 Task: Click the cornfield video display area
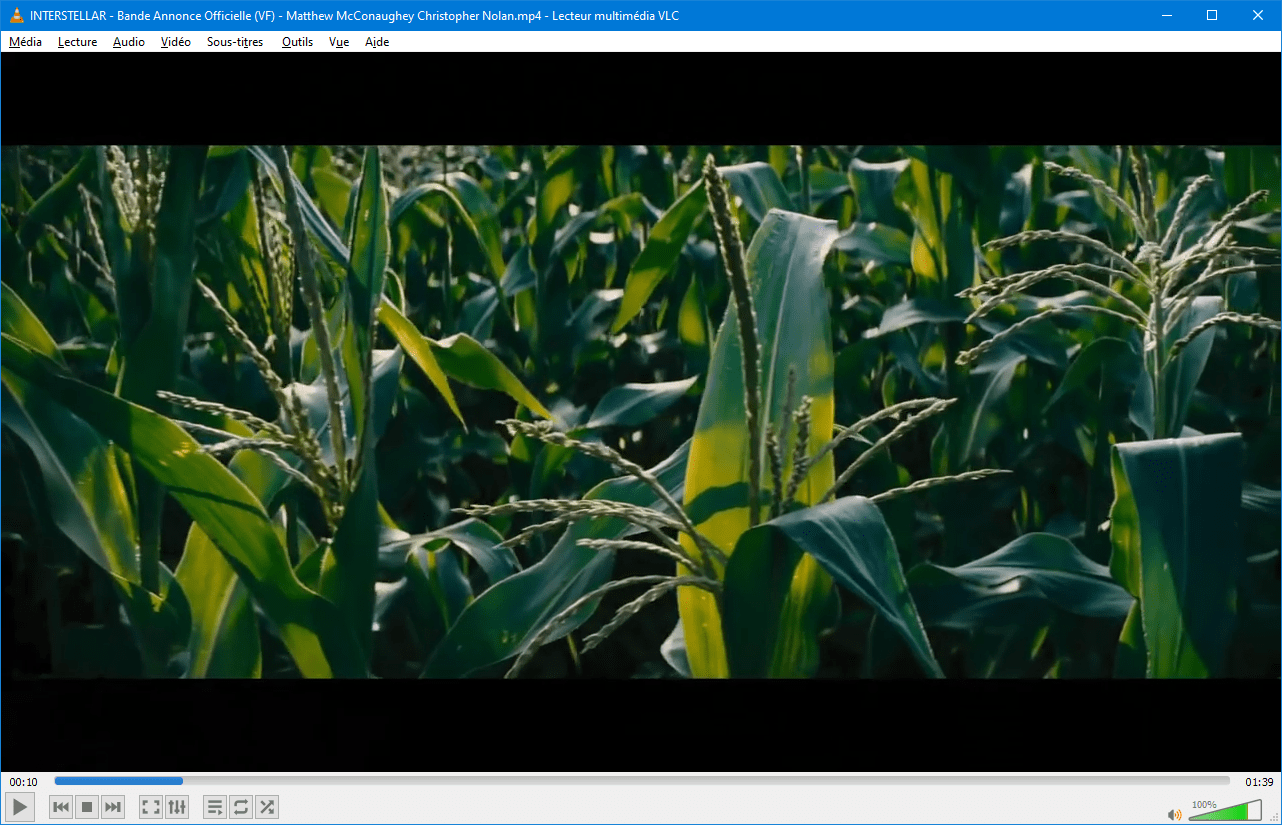pyautogui.click(x=641, y=412)
